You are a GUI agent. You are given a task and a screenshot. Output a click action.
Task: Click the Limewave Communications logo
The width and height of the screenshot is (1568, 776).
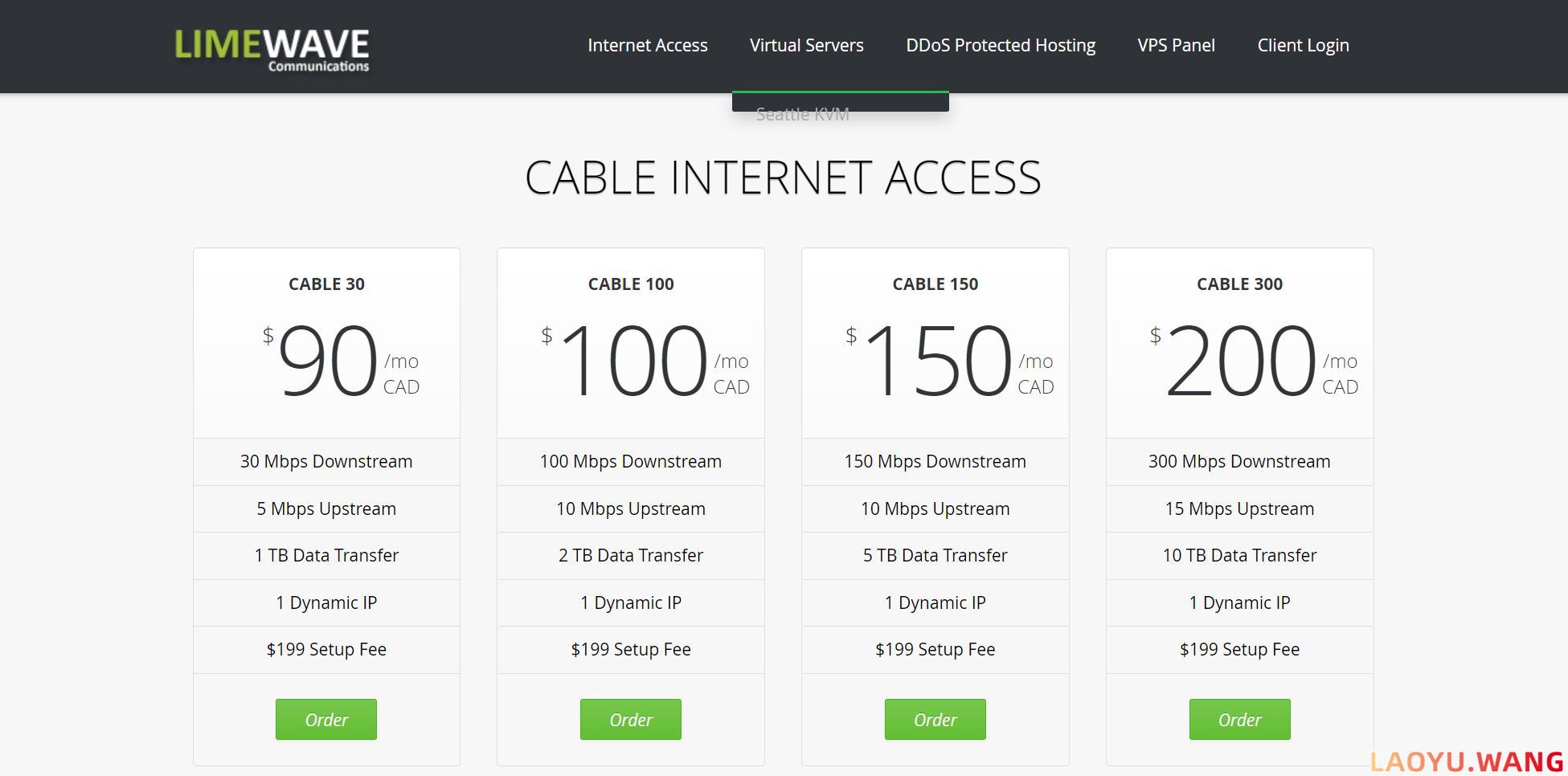(272, 49)
